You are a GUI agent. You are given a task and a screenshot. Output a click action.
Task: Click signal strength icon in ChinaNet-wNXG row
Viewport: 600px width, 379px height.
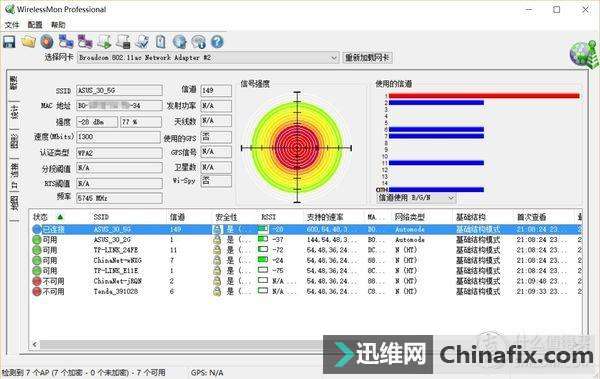[263, 260]
